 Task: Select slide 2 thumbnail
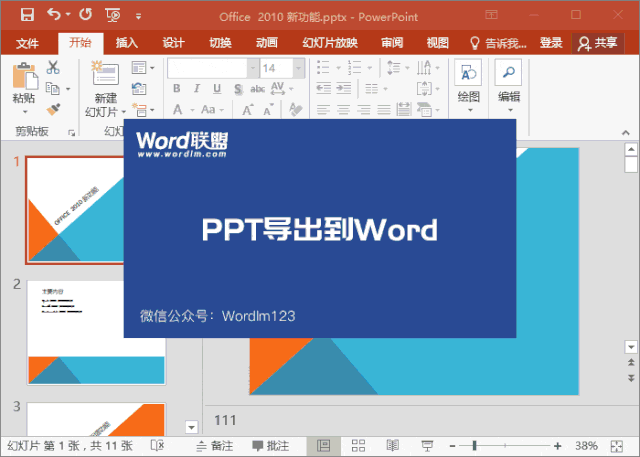coord(96,332)
